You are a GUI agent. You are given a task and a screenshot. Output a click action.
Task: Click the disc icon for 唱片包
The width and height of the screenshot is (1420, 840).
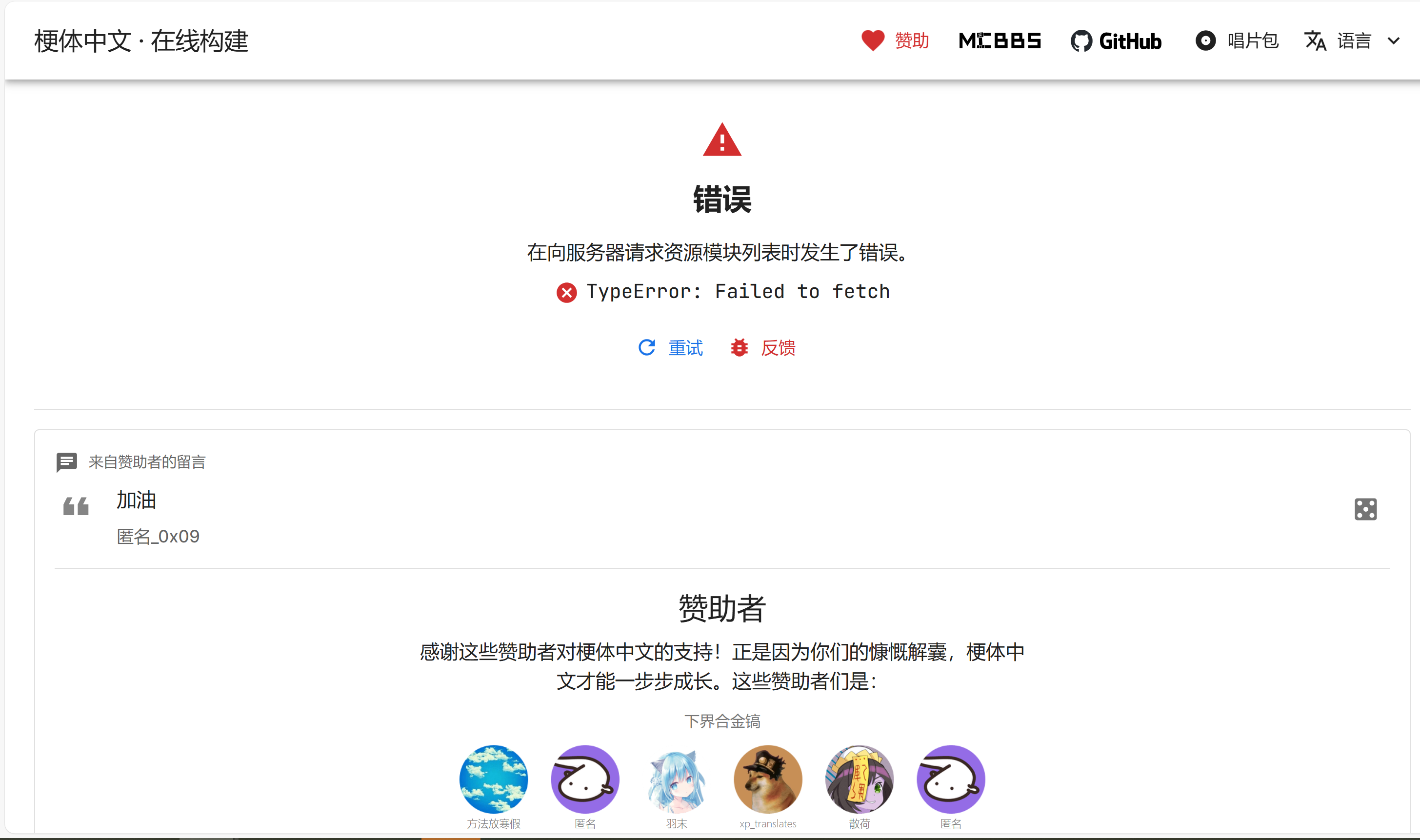(x=1205, y=41)
